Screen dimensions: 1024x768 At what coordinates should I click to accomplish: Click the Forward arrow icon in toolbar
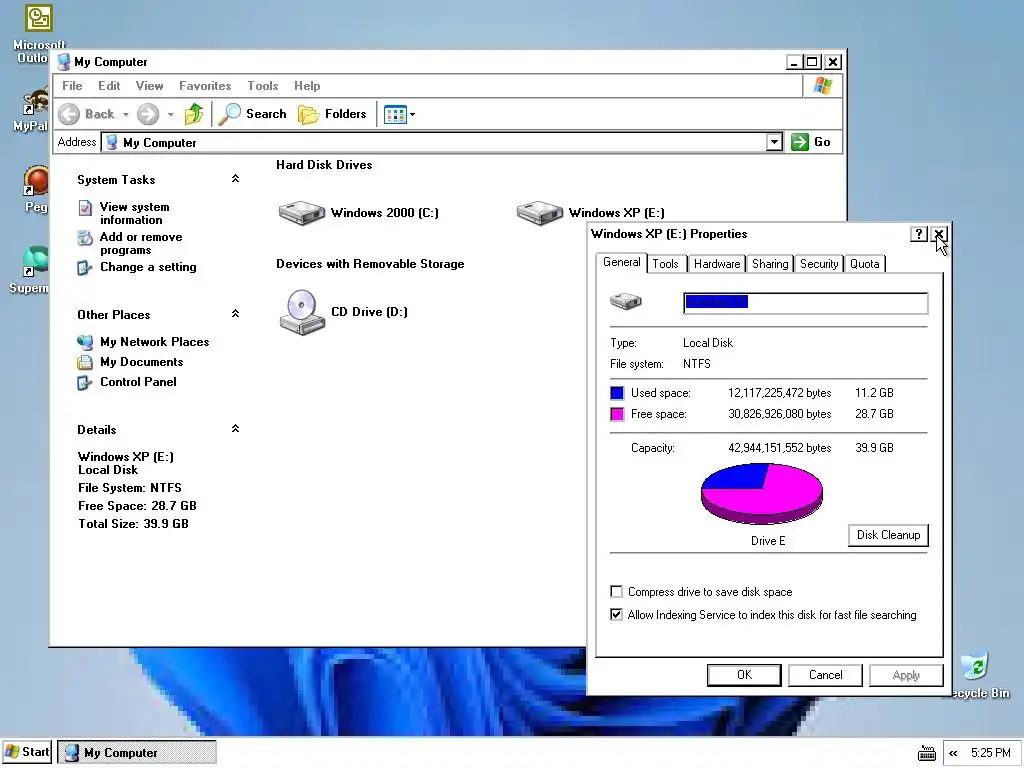[148, 114]
